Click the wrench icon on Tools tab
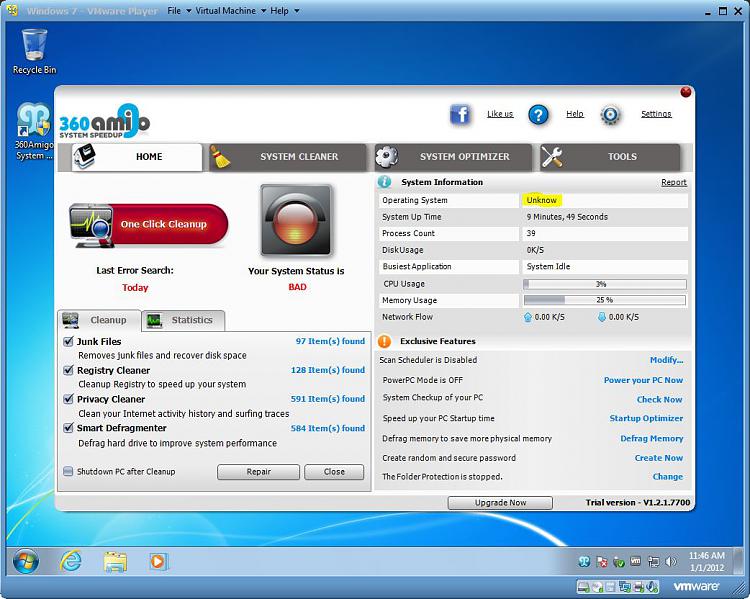The width and height of the screenshot is (750, 599). [551, 157]
